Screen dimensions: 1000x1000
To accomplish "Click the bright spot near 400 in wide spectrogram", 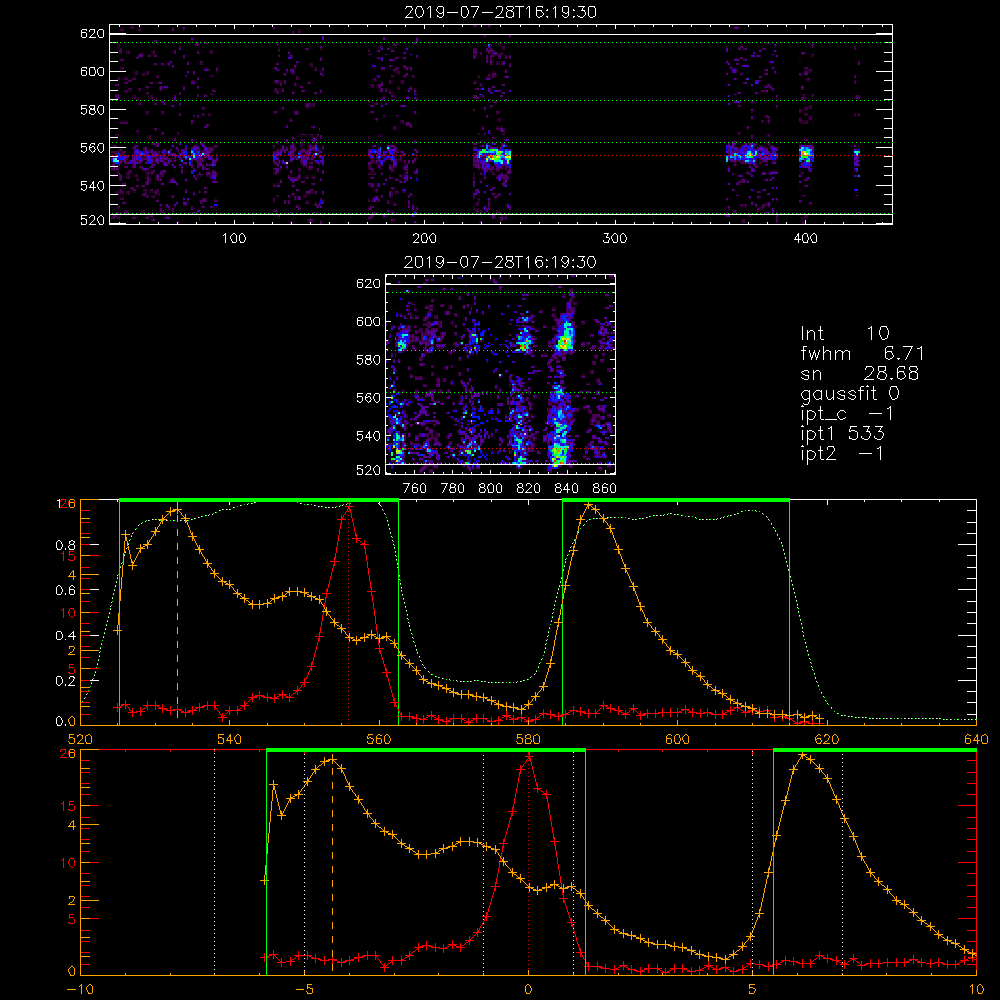I will pyautogui.click(x=806, y=154).
